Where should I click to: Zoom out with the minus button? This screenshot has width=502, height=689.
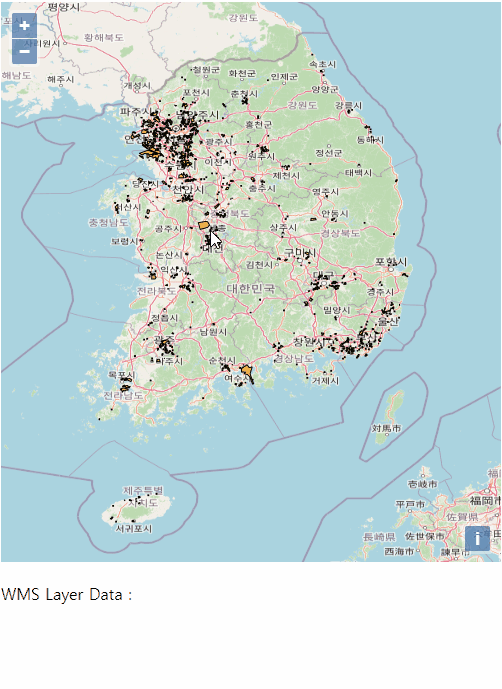click(25, 51)
